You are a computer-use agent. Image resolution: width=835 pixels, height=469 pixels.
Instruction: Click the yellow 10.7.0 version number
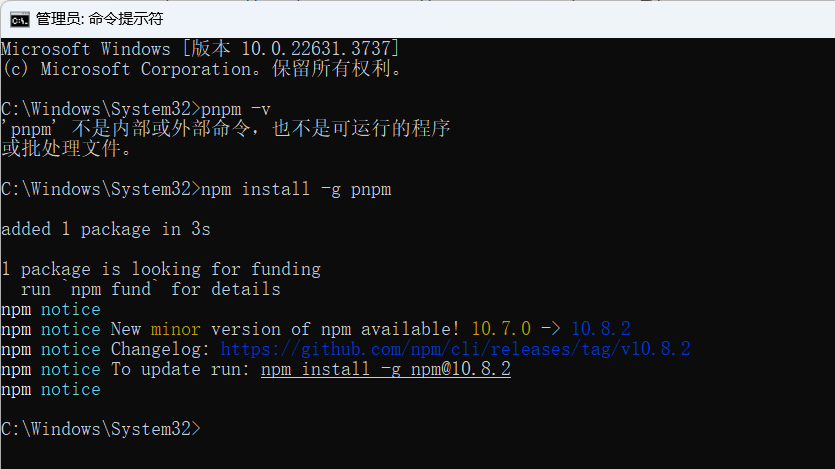(x=501, y=329)
